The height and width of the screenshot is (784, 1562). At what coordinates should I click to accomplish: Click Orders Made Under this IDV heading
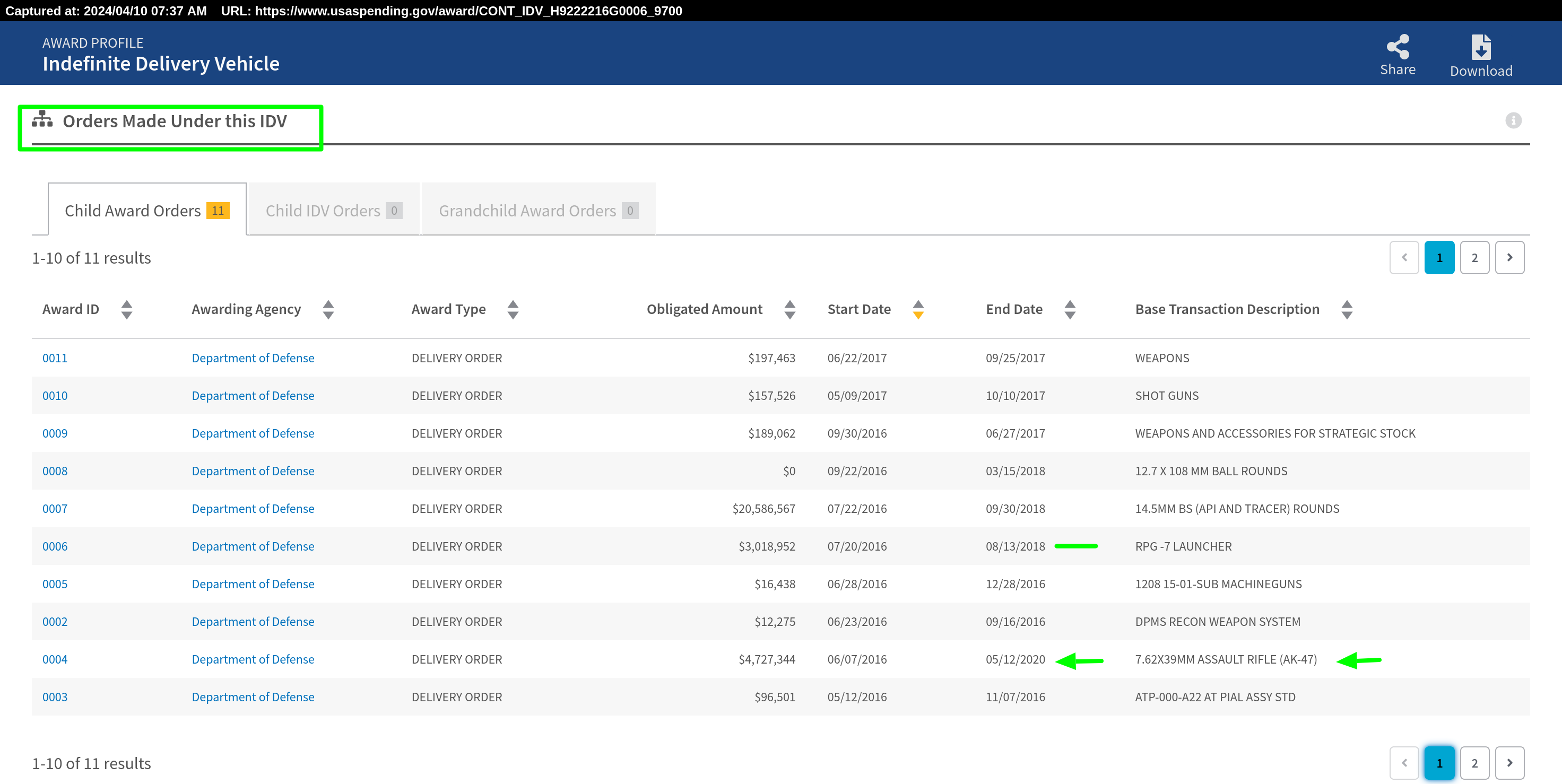click(x=175, y=121)
